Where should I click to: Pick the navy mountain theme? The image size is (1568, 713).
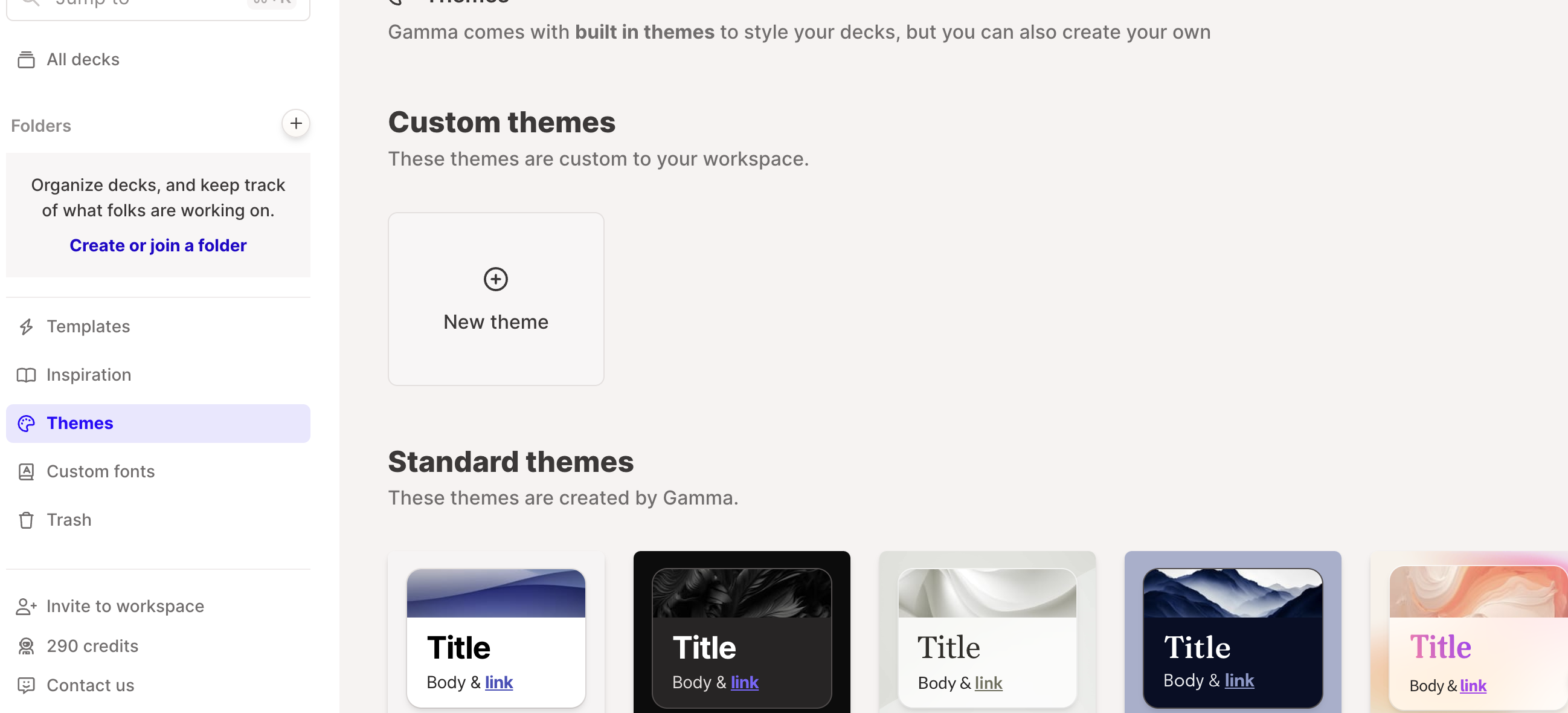tap(1233, 636)
